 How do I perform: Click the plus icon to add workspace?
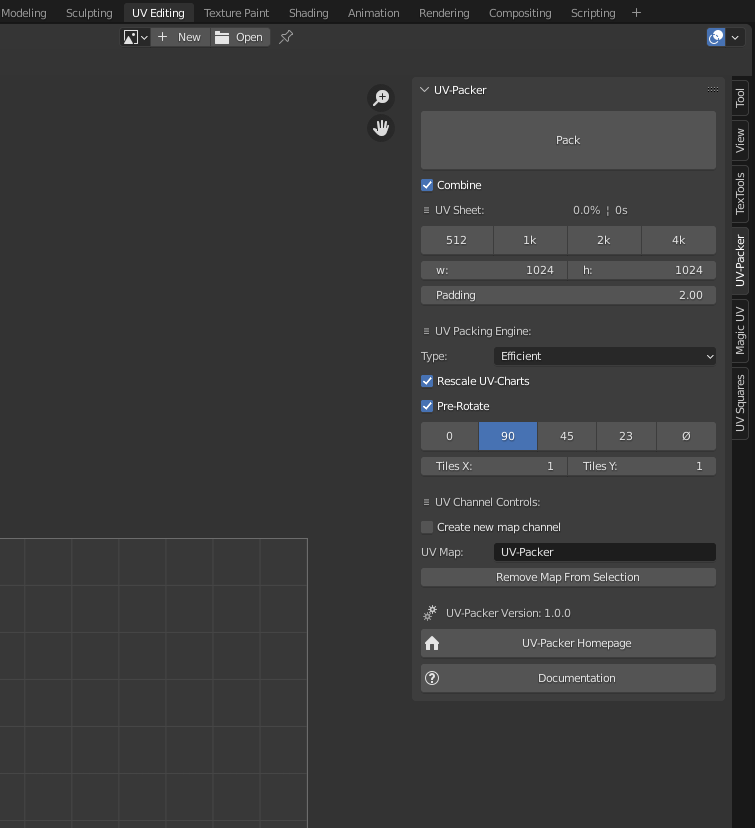click(636, 13)
